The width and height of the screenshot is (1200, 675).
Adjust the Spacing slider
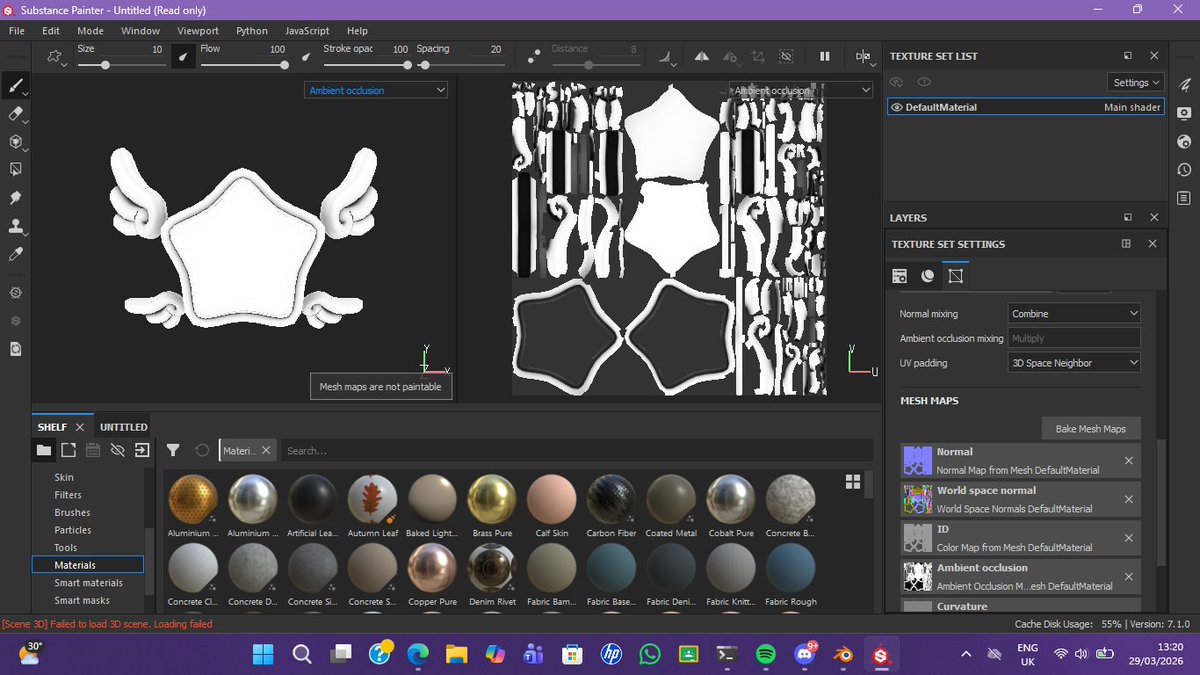pyautogui.click(x=460, y=65)
